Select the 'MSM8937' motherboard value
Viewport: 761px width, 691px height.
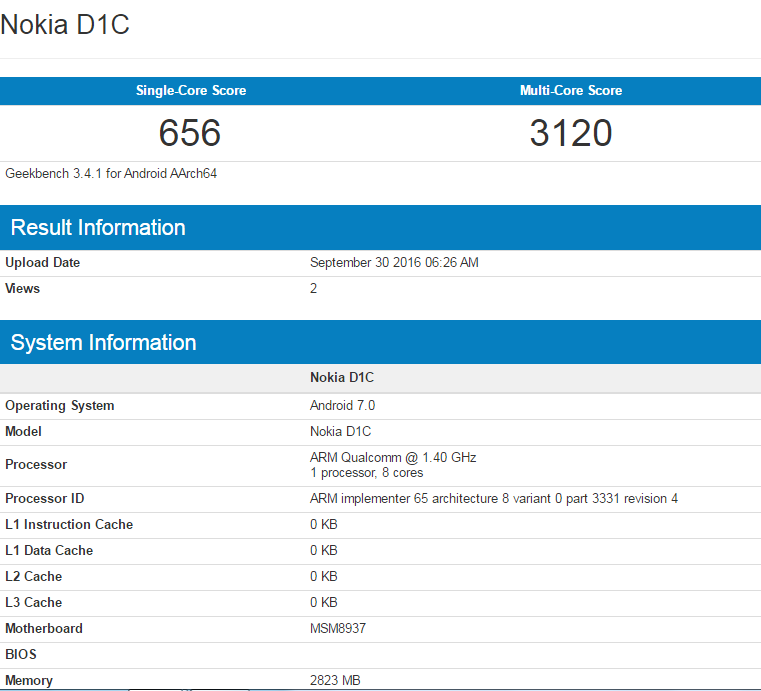point(338,628)
